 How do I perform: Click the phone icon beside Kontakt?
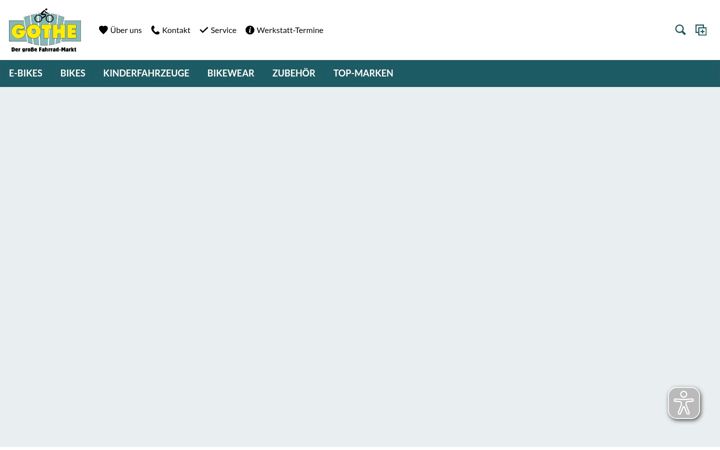[155, 30]
